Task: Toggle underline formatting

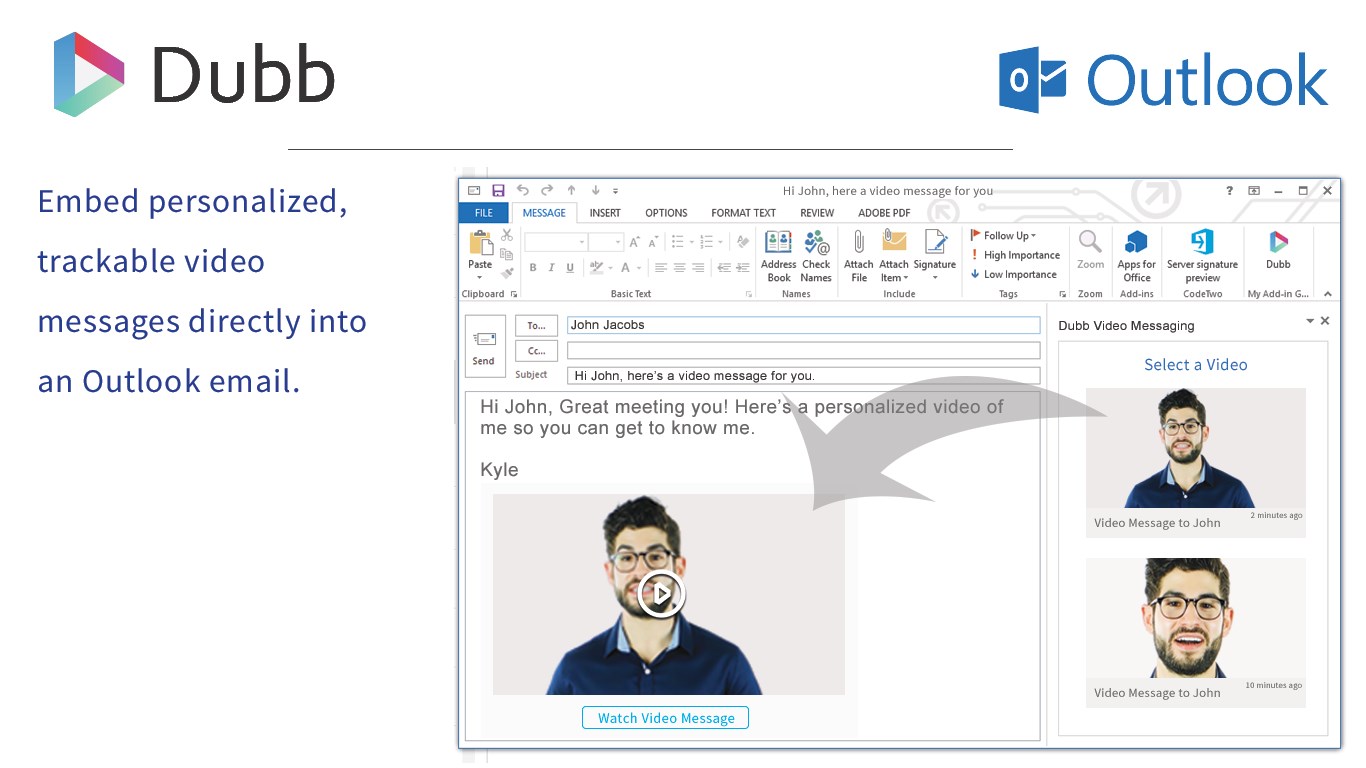Action: click(570, 267)
